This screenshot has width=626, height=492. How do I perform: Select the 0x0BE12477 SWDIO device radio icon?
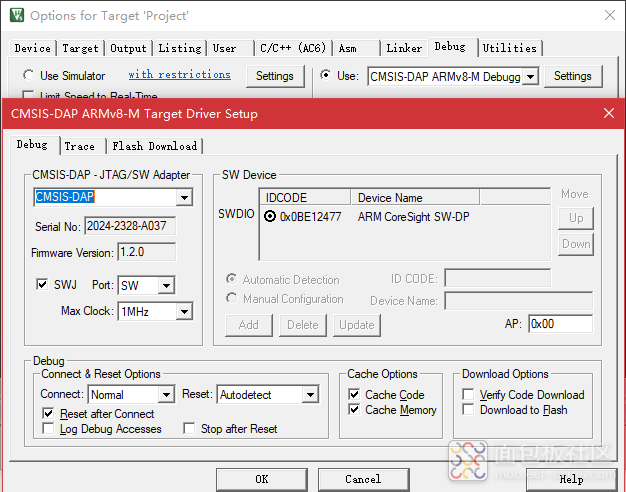[x=270, y=216]
